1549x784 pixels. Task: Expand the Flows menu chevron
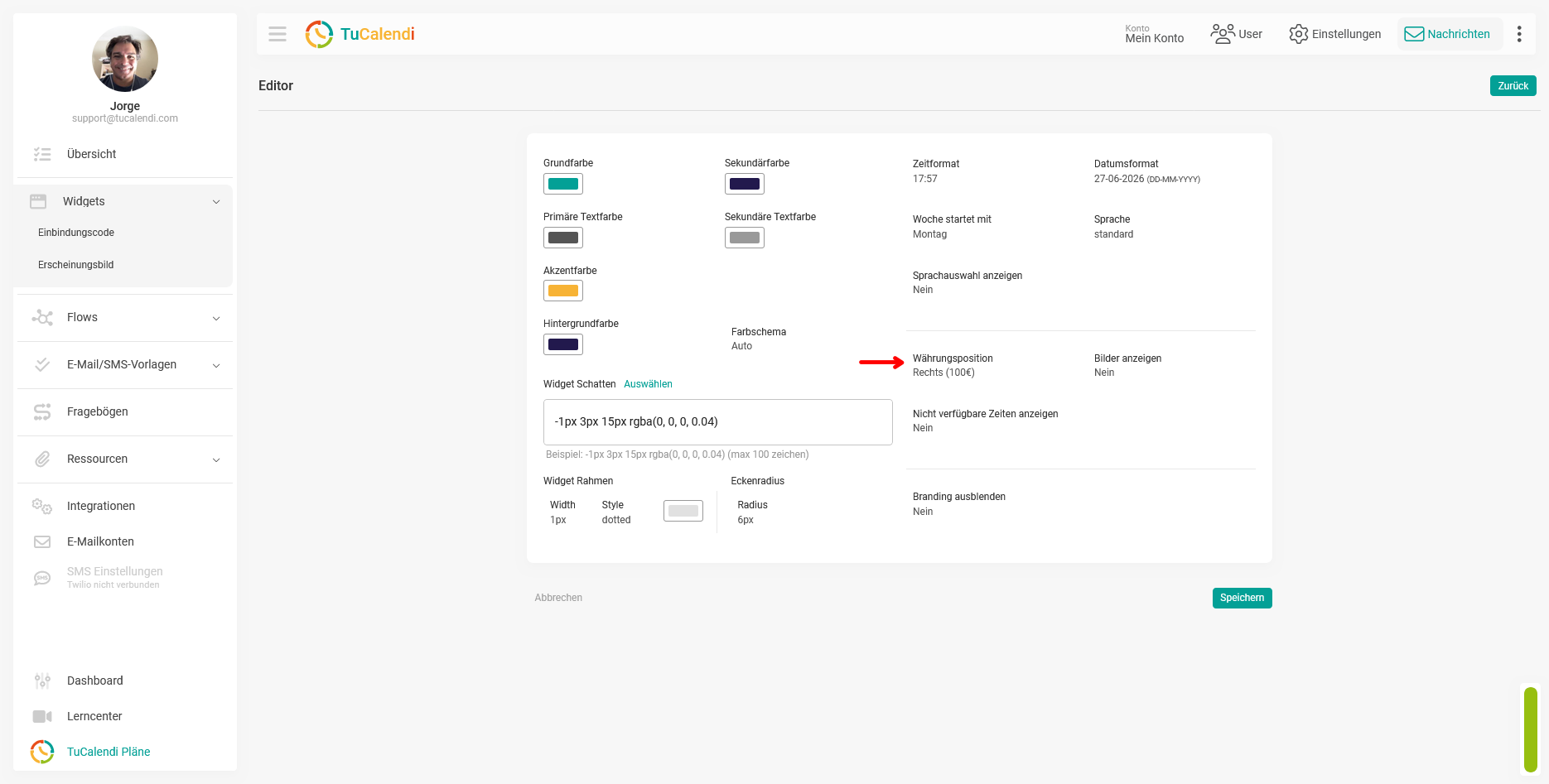tap(216, 318)
